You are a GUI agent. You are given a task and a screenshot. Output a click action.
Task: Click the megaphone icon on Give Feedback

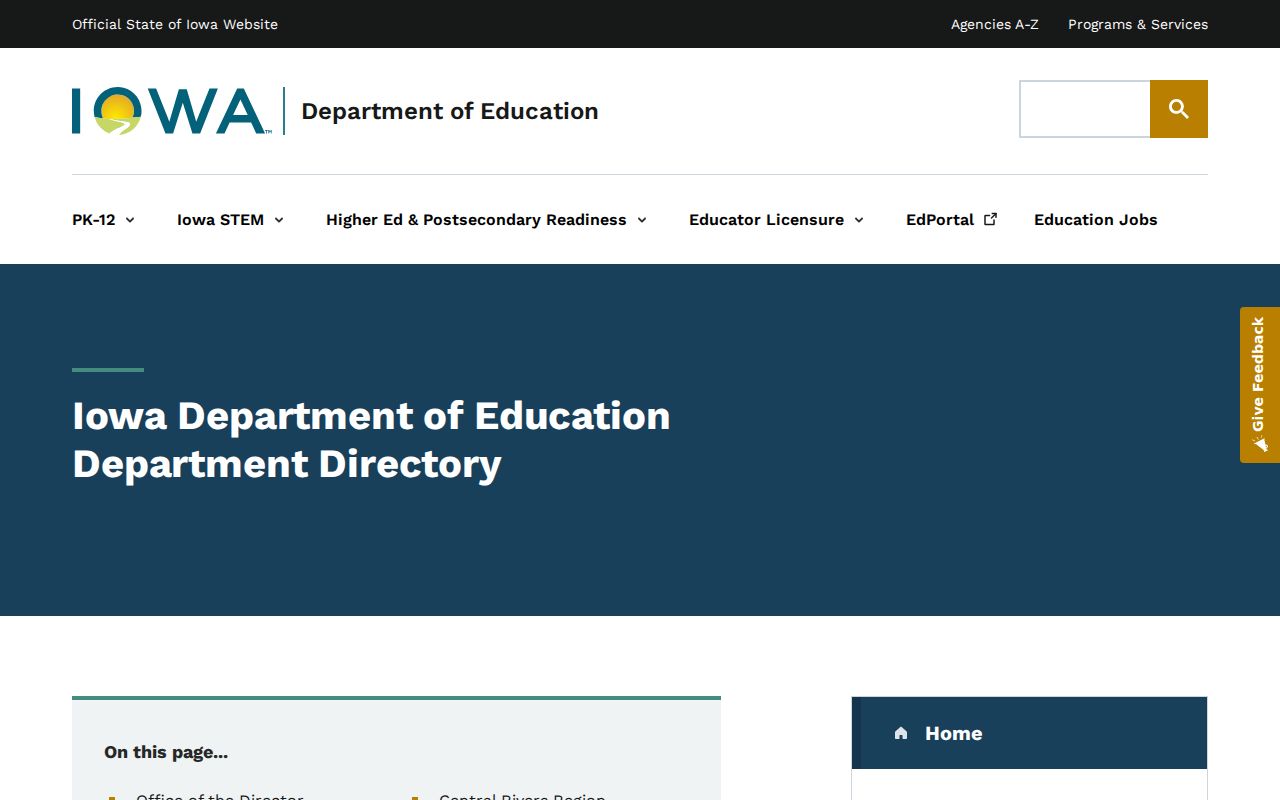pyautogui.click(x=1259, y=443)
